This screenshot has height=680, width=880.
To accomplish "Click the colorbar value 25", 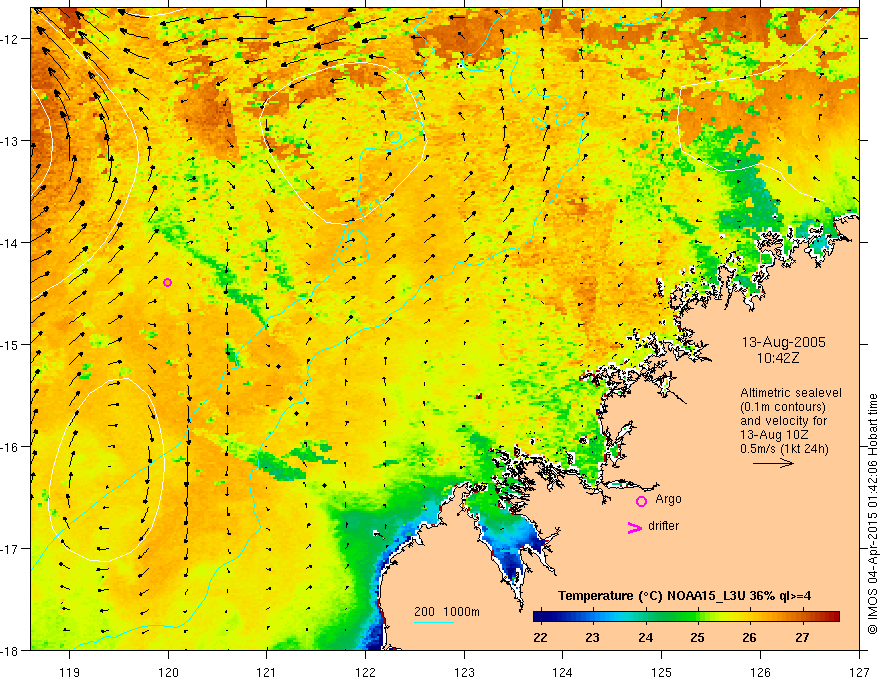I will tap(698, 637).
